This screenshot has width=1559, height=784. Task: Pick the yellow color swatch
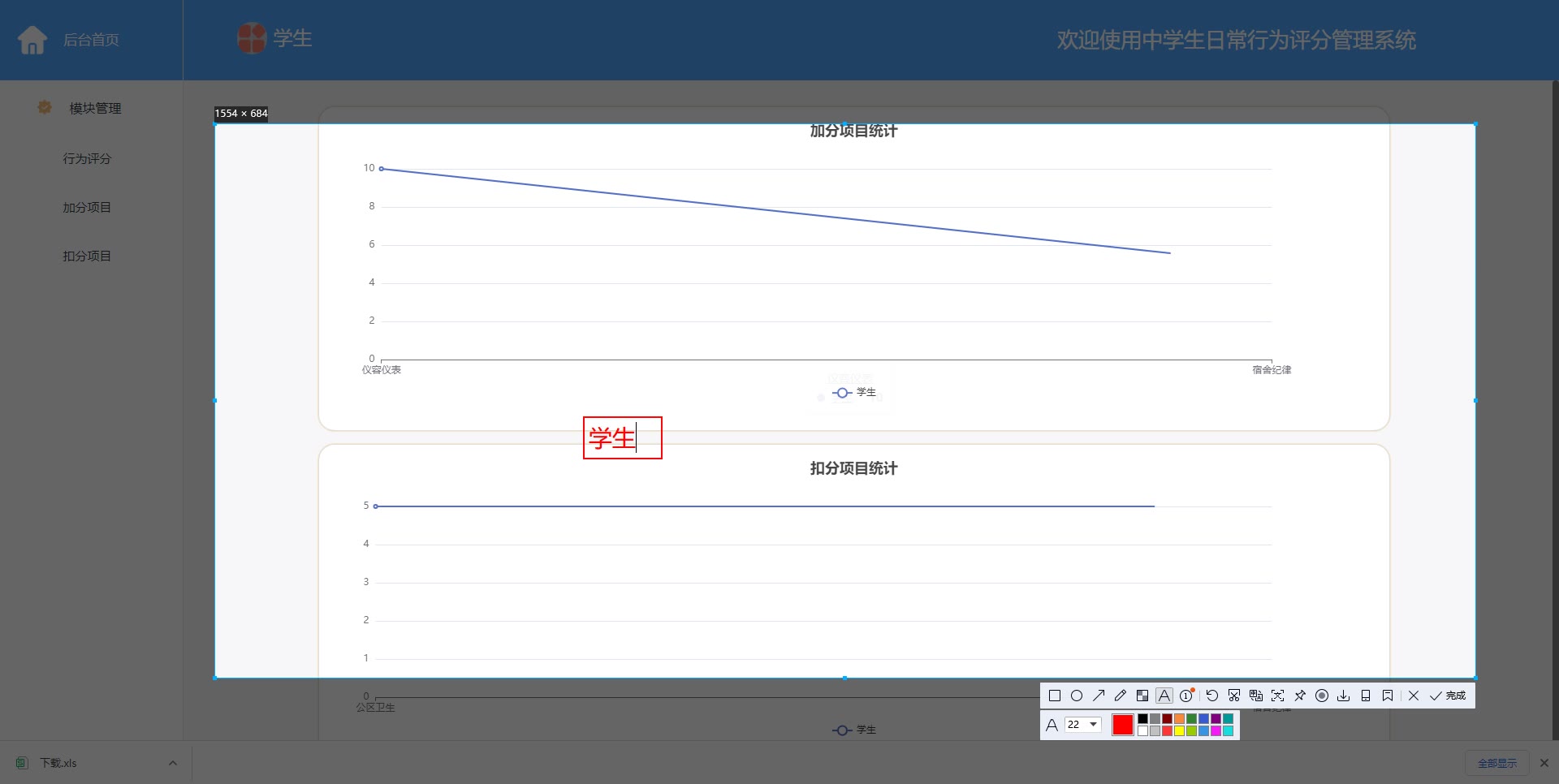(x=1179, y=730)
